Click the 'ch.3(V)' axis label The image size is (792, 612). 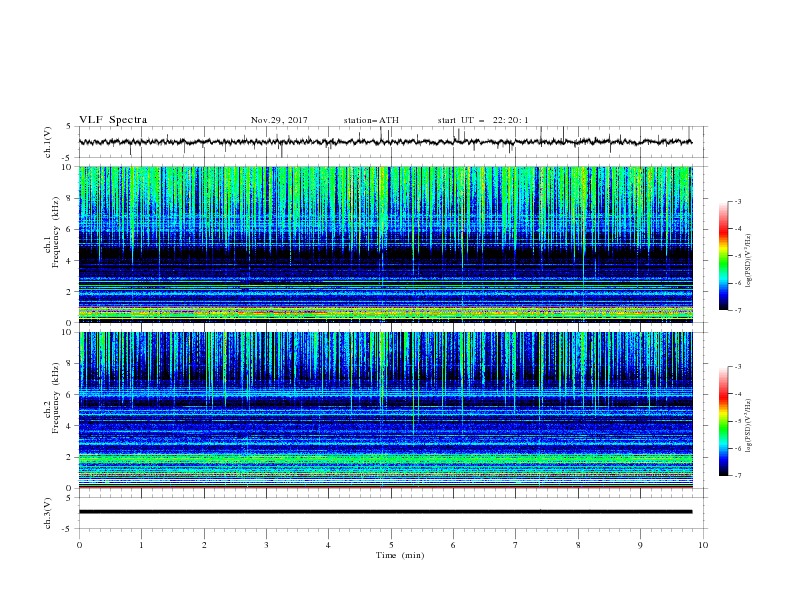click(x=48, y=513)
